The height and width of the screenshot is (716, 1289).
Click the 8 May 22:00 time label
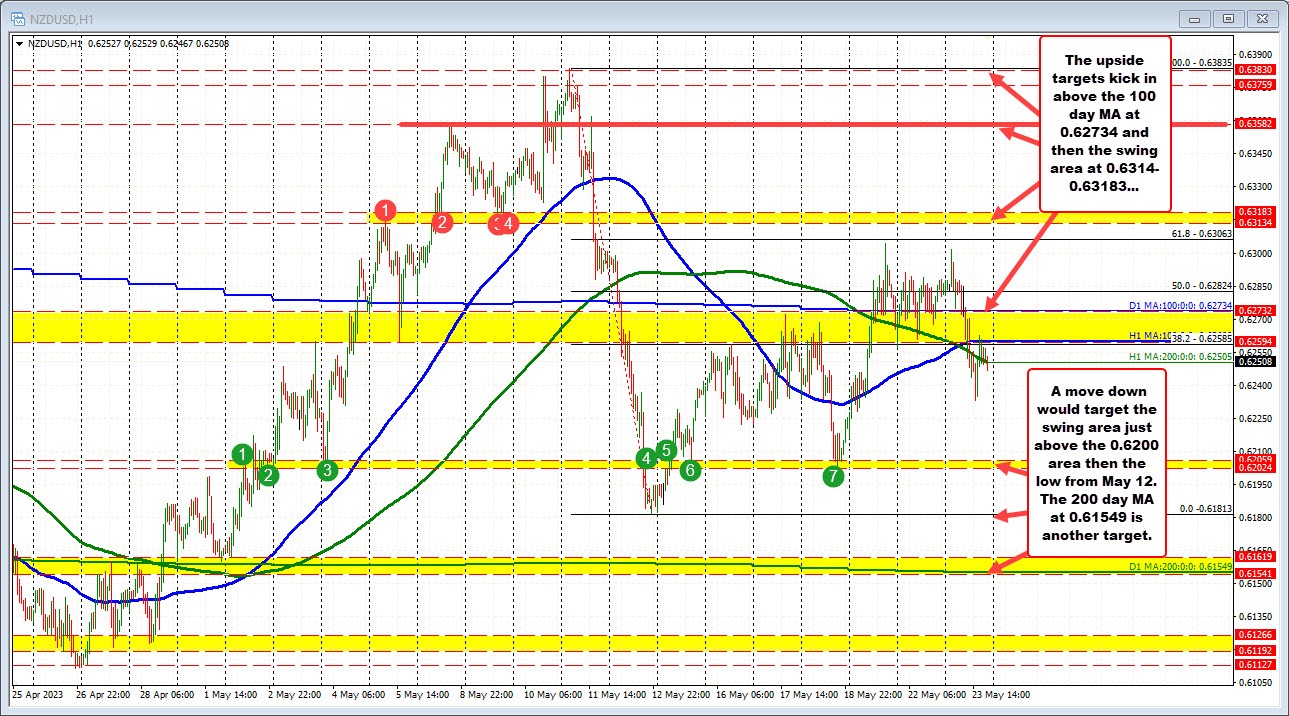click(x=487, y=694)
